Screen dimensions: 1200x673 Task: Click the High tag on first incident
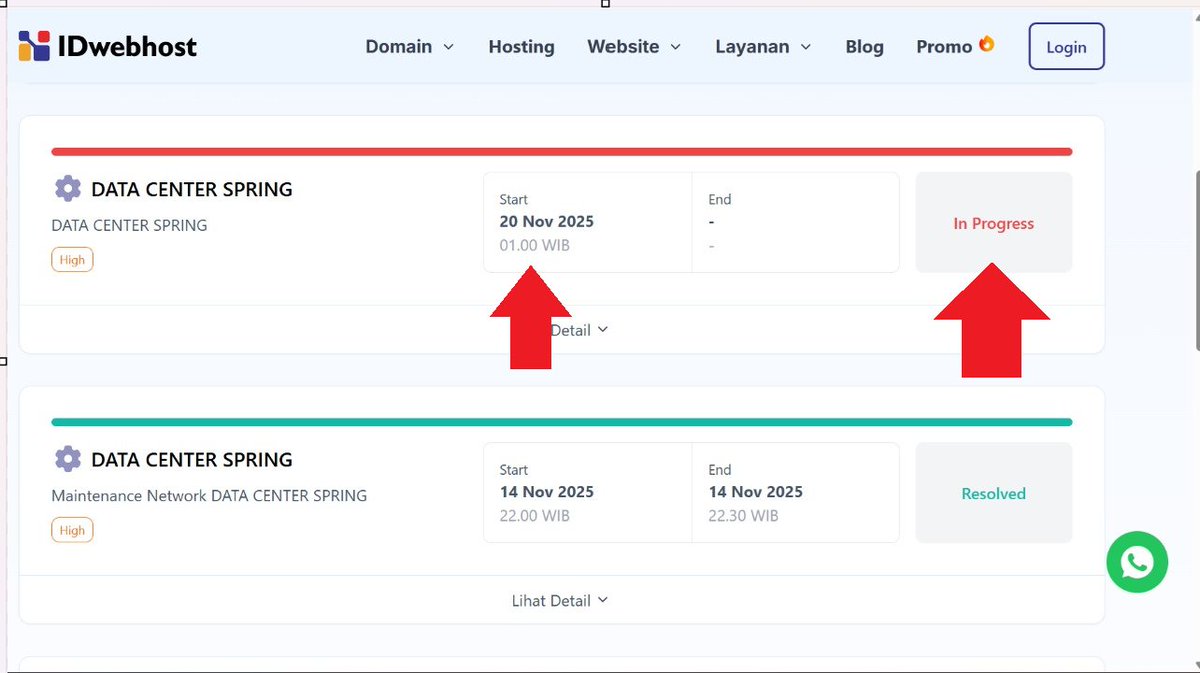click(72, 260)
